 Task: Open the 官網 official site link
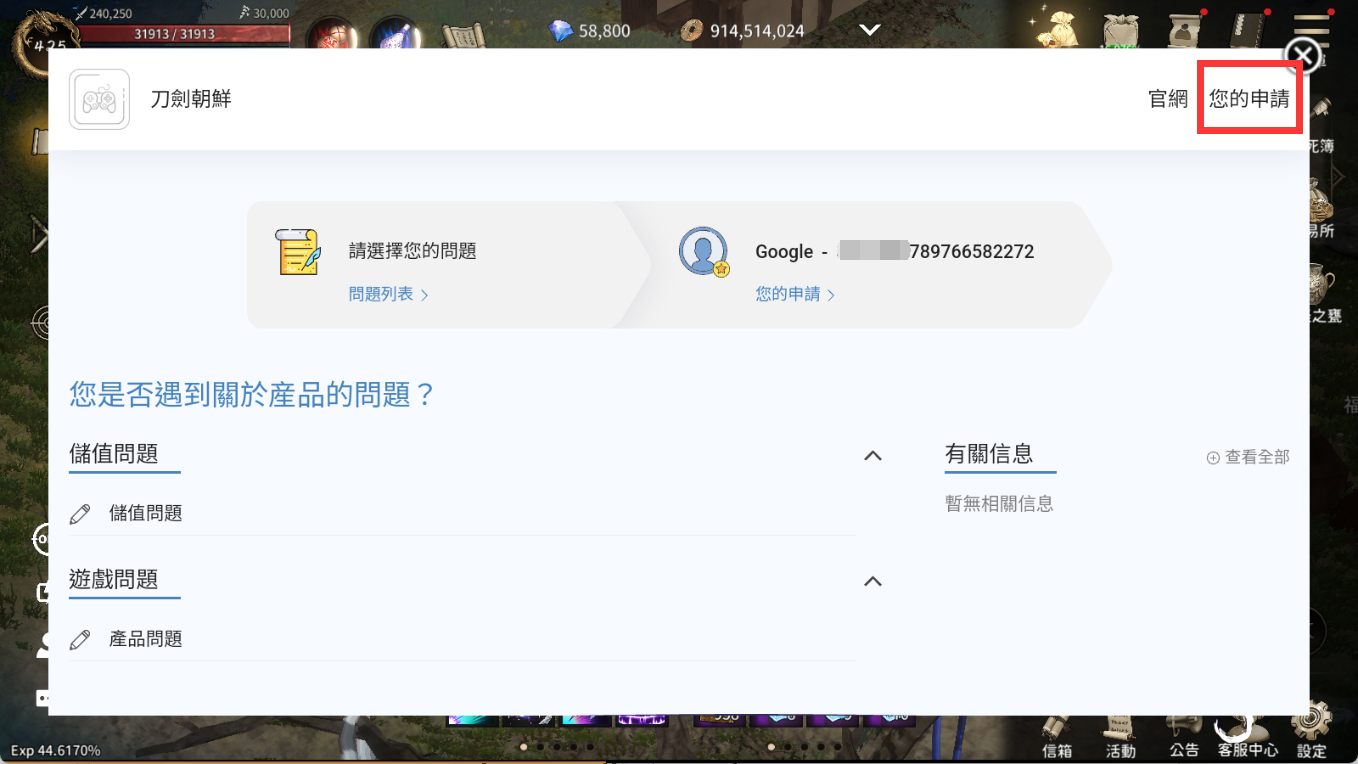(x=1167, y=98)
